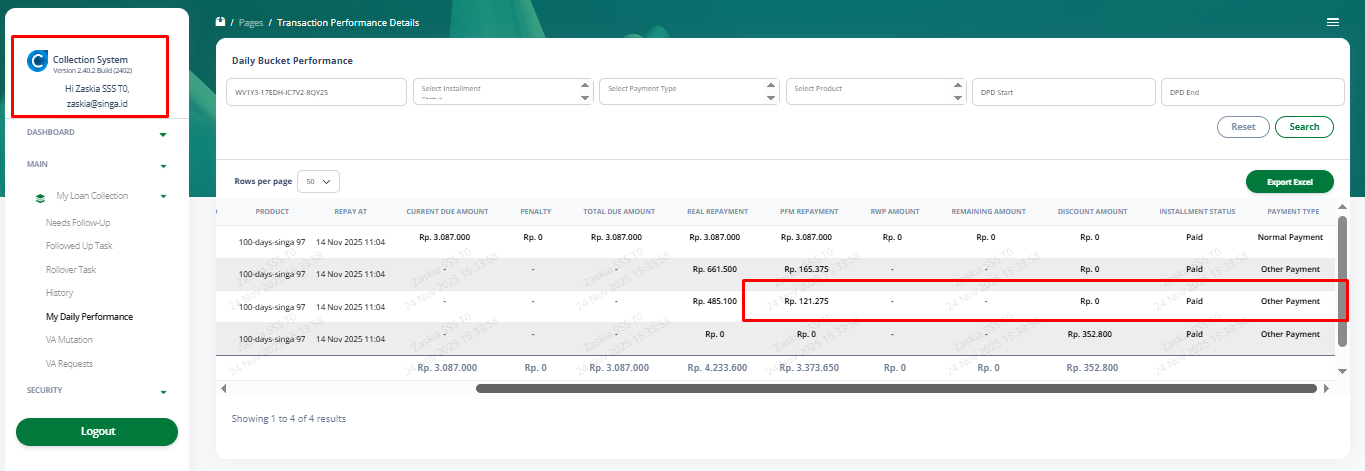Click the Export Excel button
The height and width of the screenshot is (471, 1365).
(1290, 182)
